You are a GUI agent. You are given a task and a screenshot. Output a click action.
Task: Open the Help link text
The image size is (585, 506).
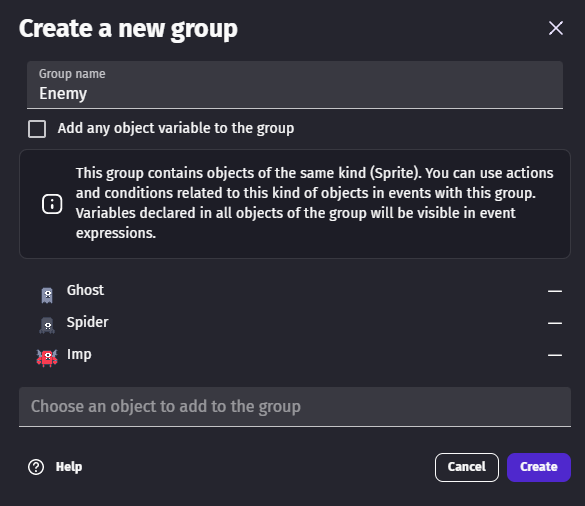coord(69,467)
